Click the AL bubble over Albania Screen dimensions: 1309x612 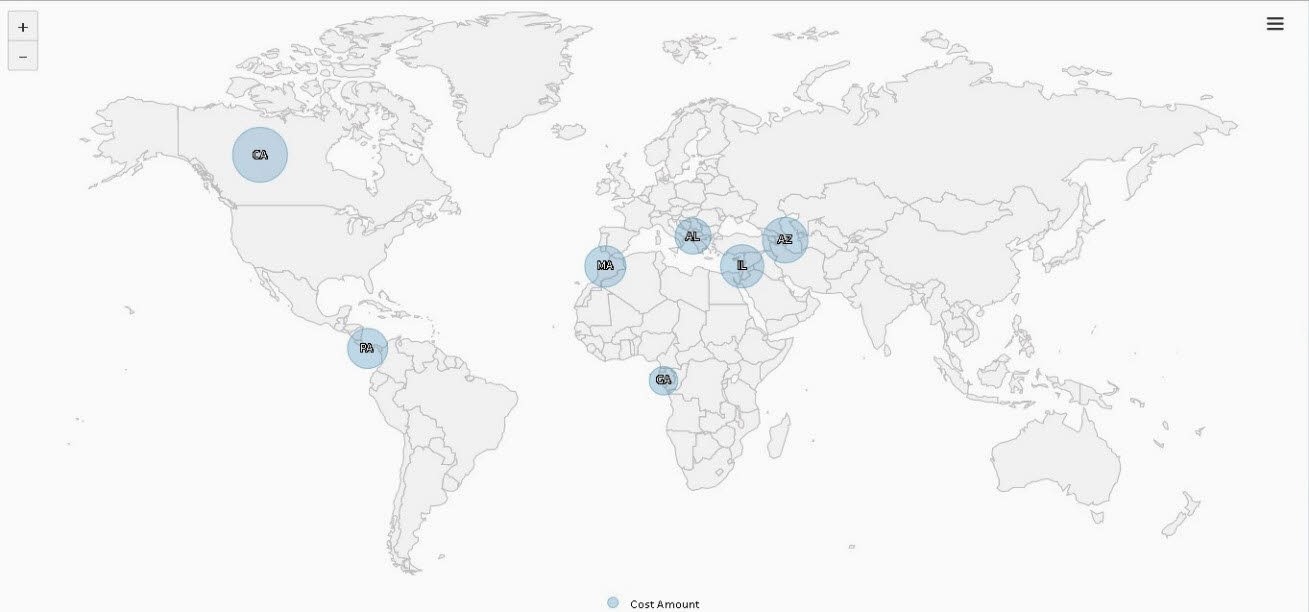point(692,236)
